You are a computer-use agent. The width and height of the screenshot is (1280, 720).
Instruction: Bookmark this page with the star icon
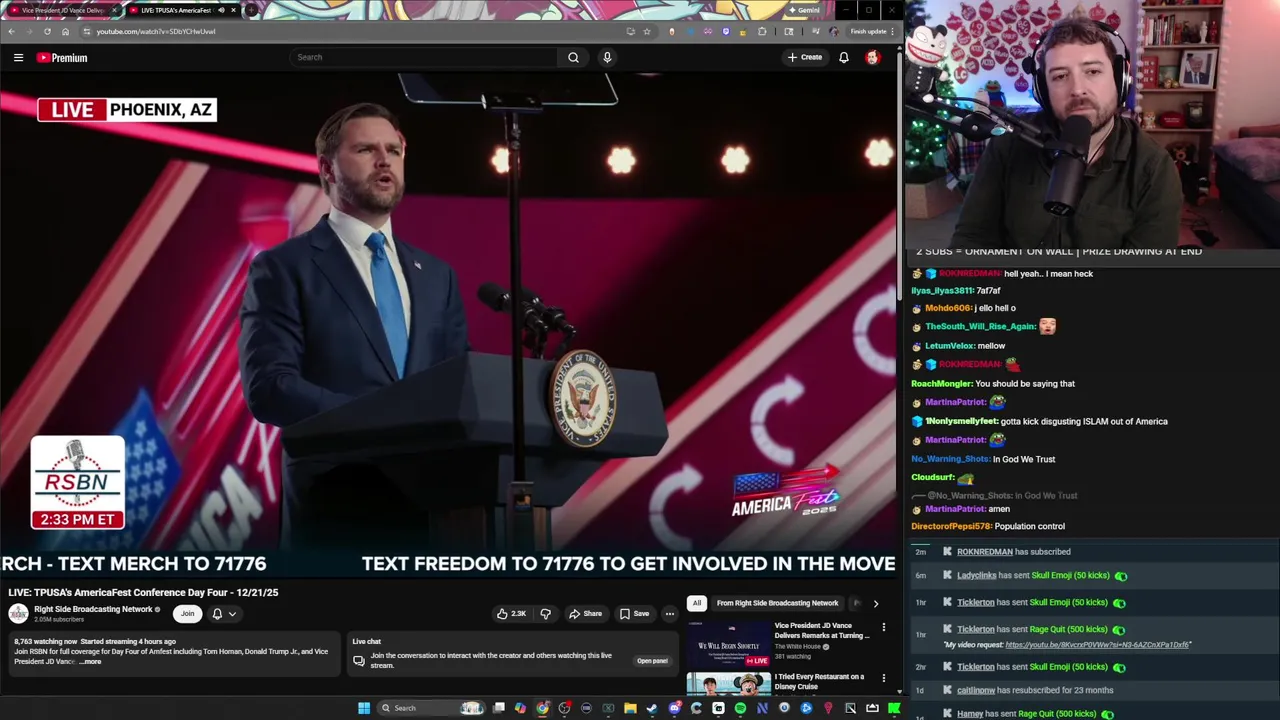click(x=647, y=31)
